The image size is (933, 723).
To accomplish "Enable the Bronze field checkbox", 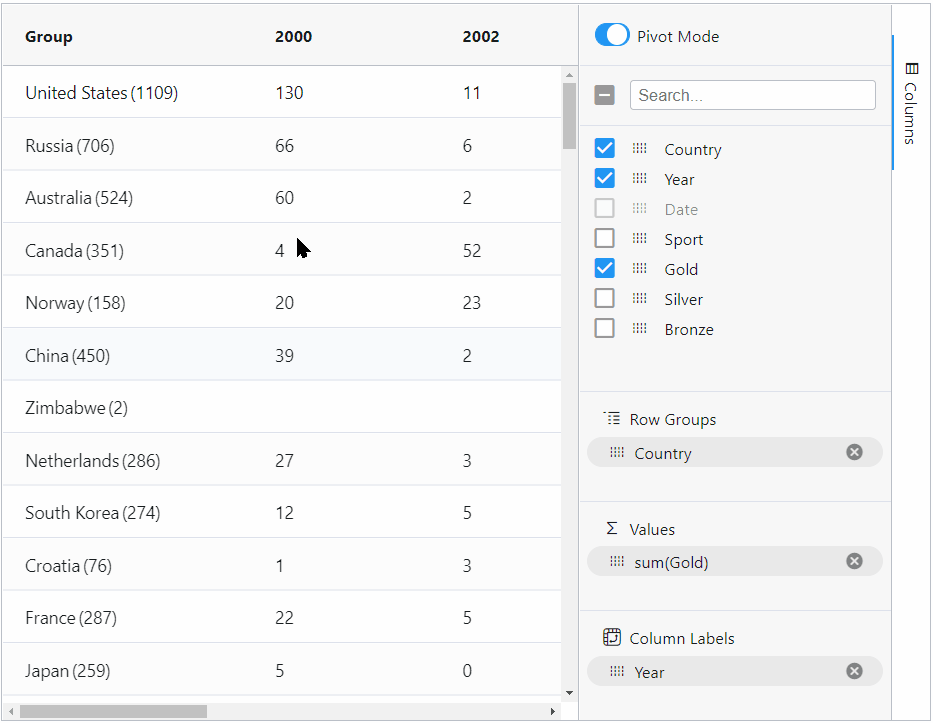I will pos(604,328).
